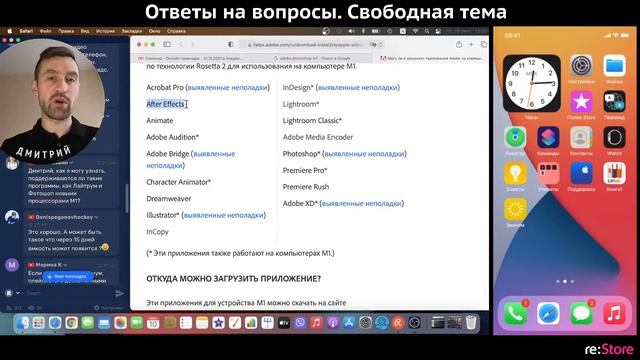Tap the Clock widget on iPhone
The height and width of the screenshot is (360, 640).
click(x=531, y=83)
